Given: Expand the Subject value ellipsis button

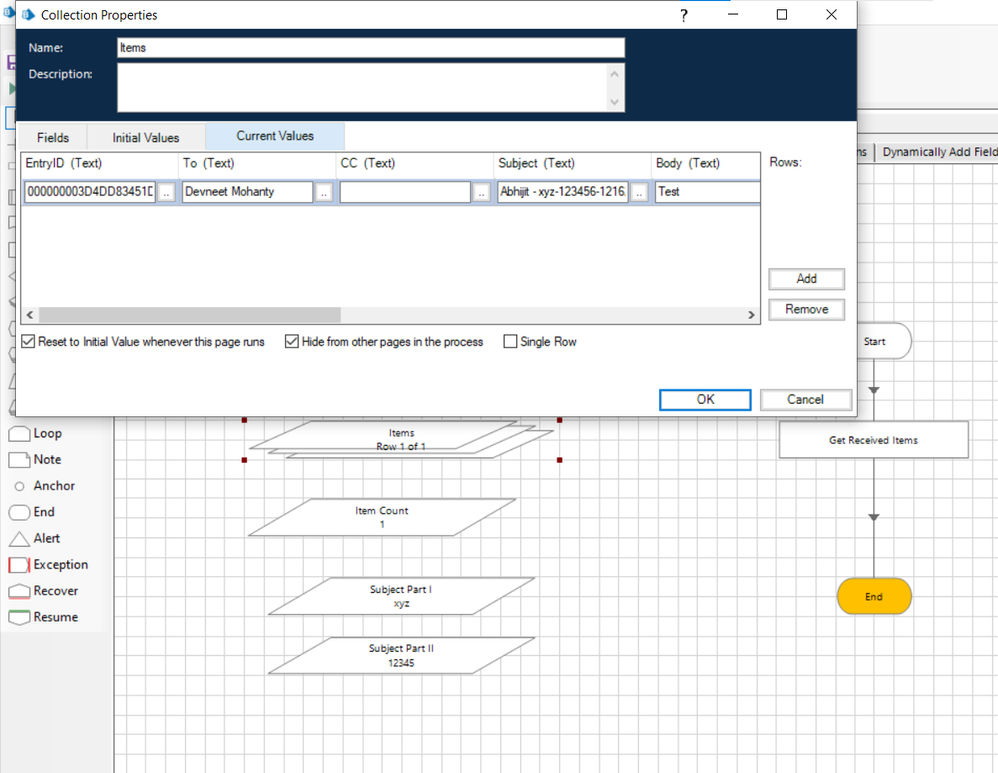Looking at the screenshot, I should coord(640,192).
